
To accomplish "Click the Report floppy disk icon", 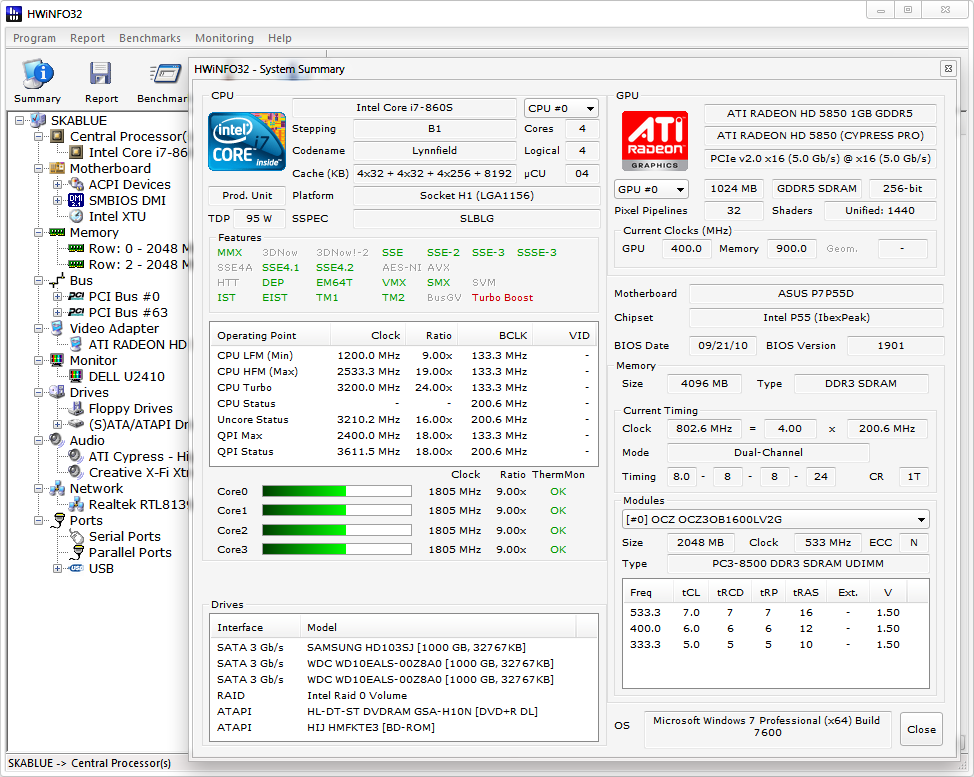I will point(100,75).
